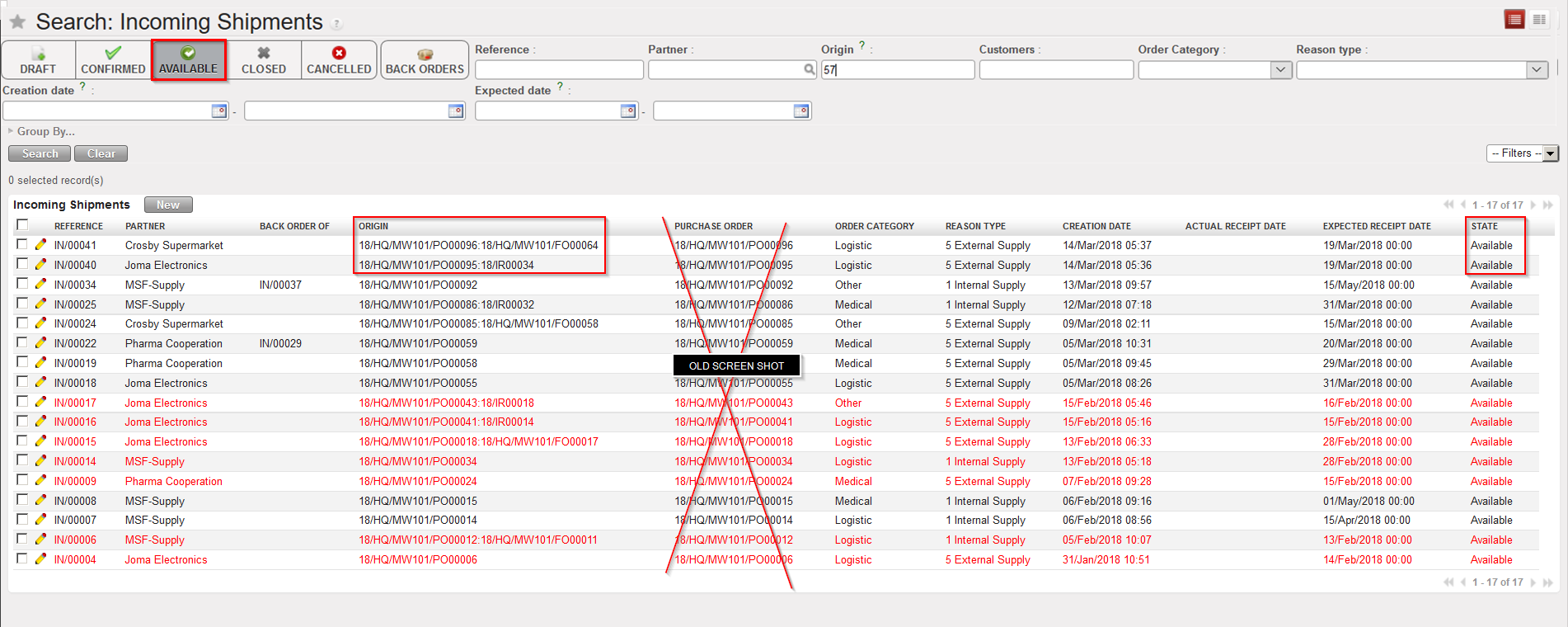This screenshot has width=1568, height=627.
Task: Open the Filters dropdown
Action: (x=1523, y=153)
